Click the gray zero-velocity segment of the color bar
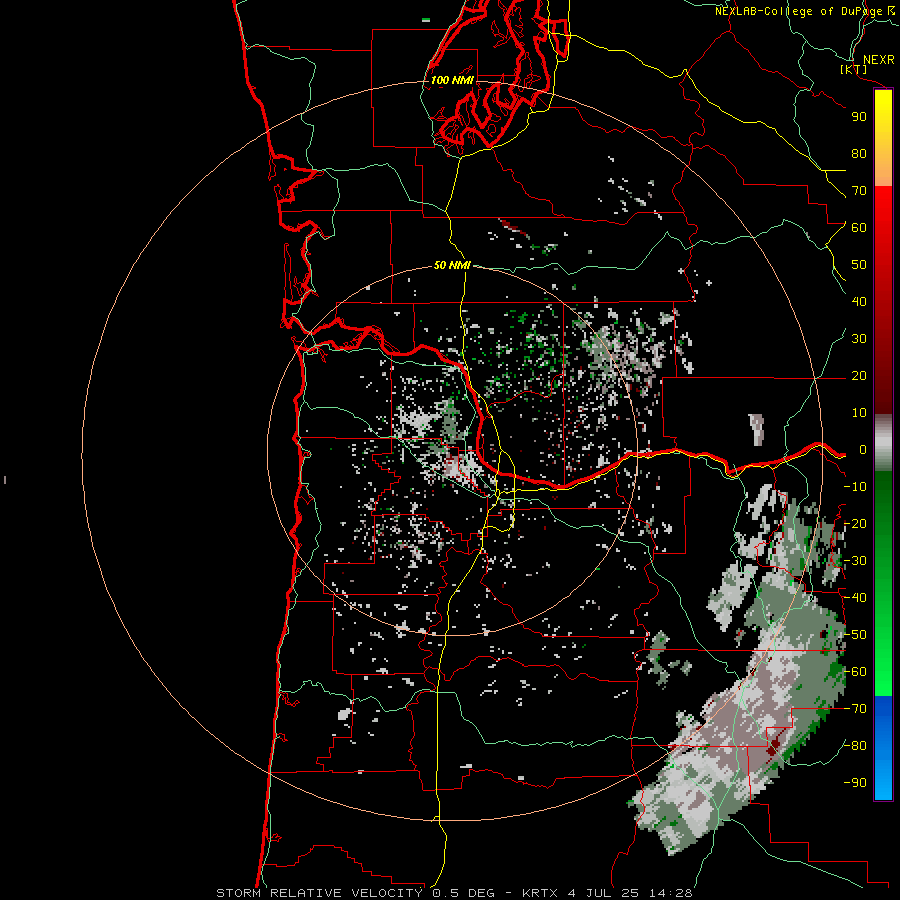This screenshot has width=900, height=900. click(883, 443)
